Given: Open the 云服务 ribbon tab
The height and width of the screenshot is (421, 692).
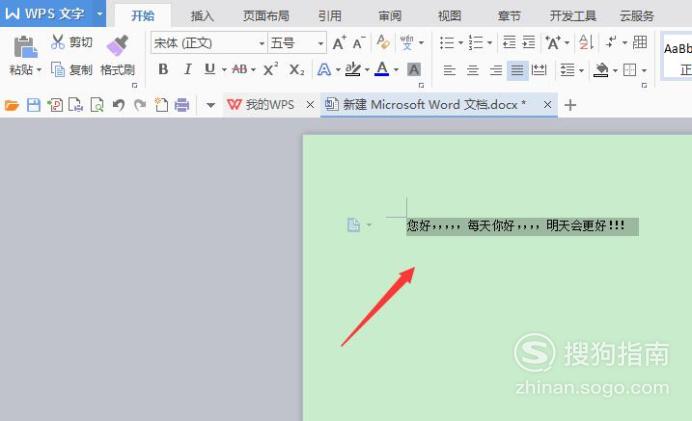Looking at the screenshot, I should pos(637,16).
